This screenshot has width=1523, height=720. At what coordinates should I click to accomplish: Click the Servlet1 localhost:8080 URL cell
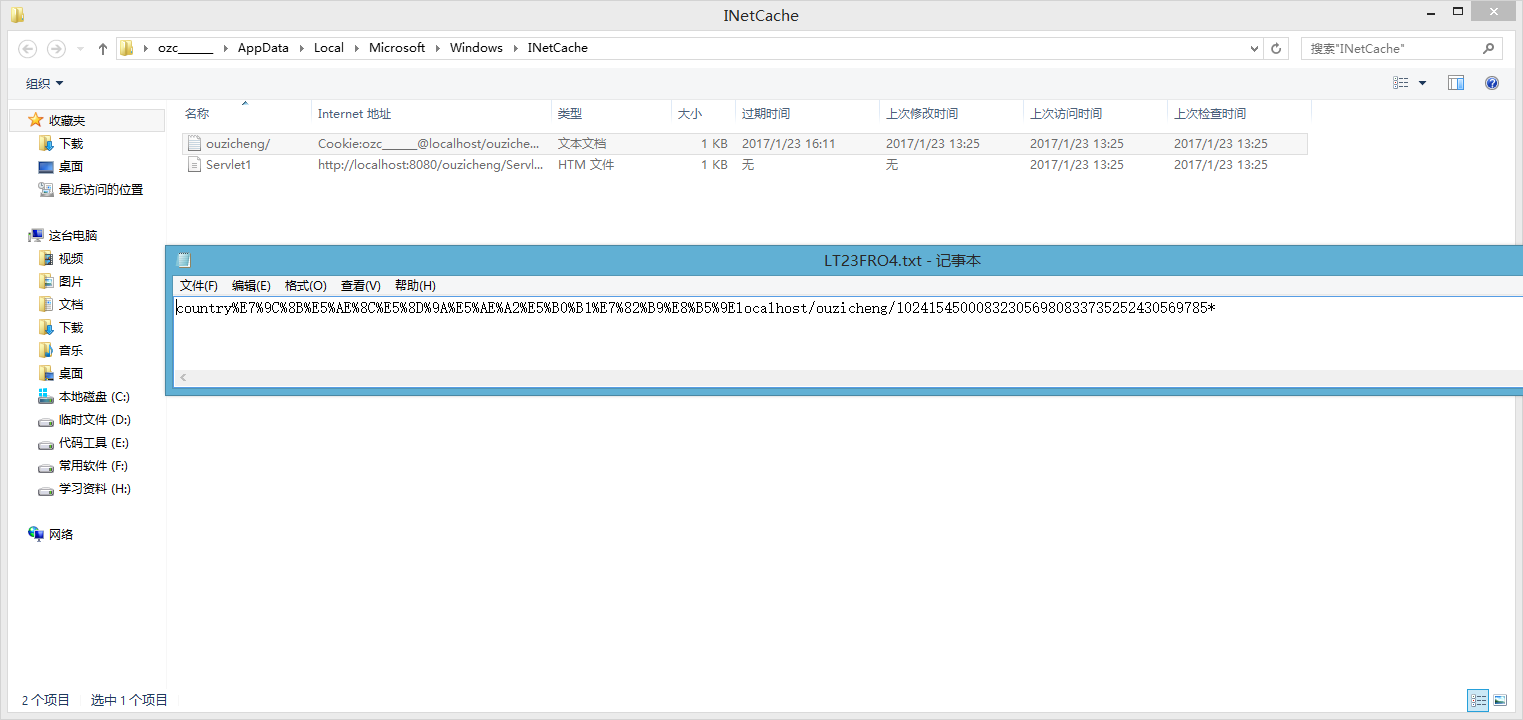429,165
